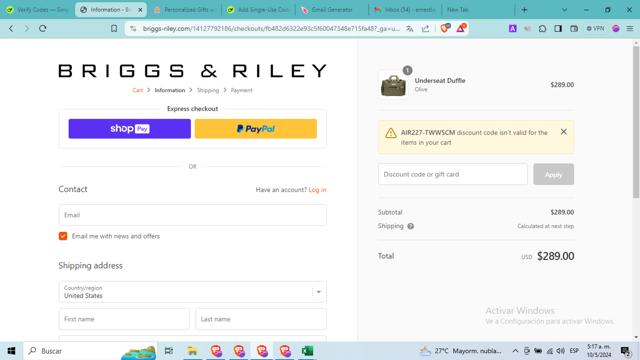Open Task View on the taskbar

pyautogui.click(x=169, y=351)
